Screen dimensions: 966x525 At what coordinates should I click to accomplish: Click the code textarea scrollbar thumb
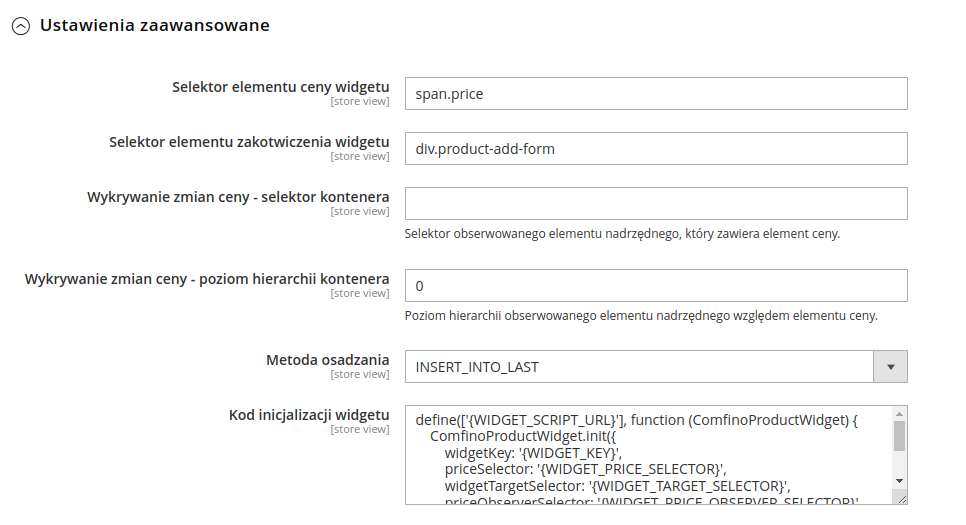click(x=899, y=437)
